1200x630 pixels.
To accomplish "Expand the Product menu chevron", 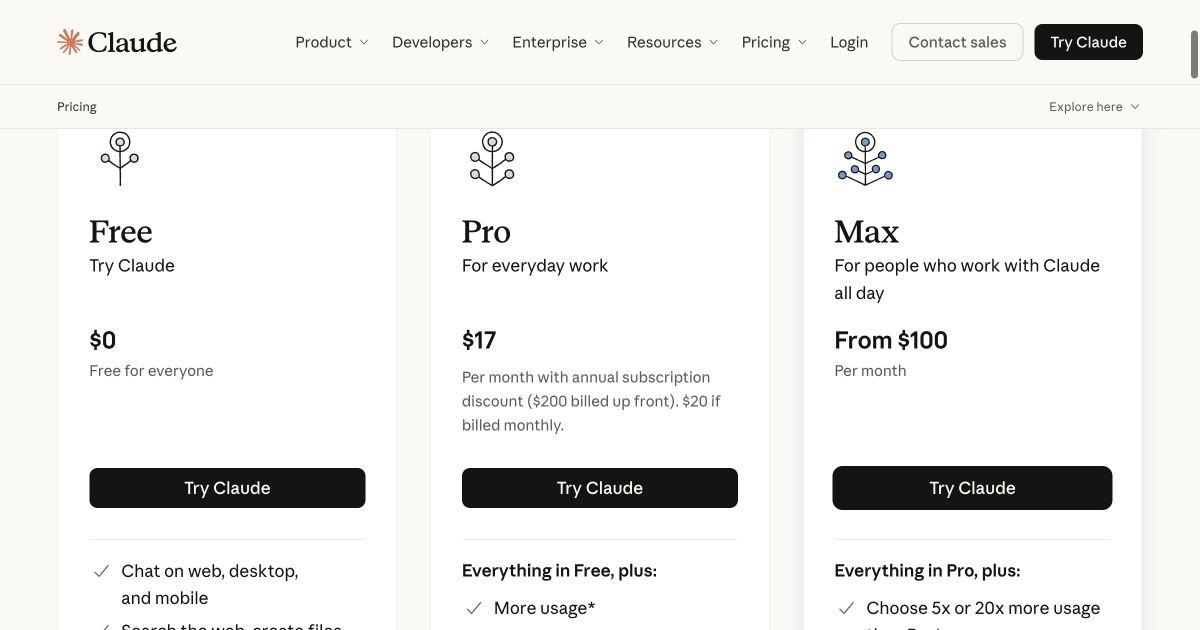I will [364, 42].
